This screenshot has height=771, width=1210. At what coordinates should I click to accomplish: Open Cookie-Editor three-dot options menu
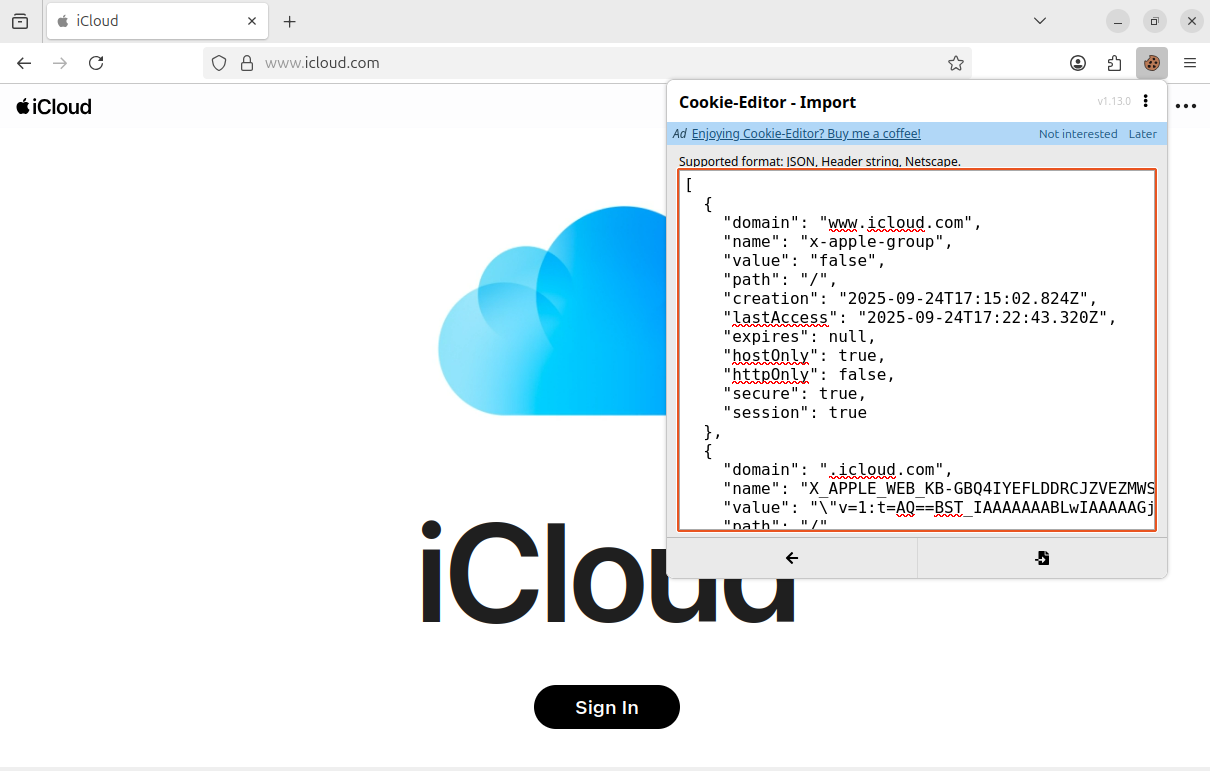[1146, 101]
